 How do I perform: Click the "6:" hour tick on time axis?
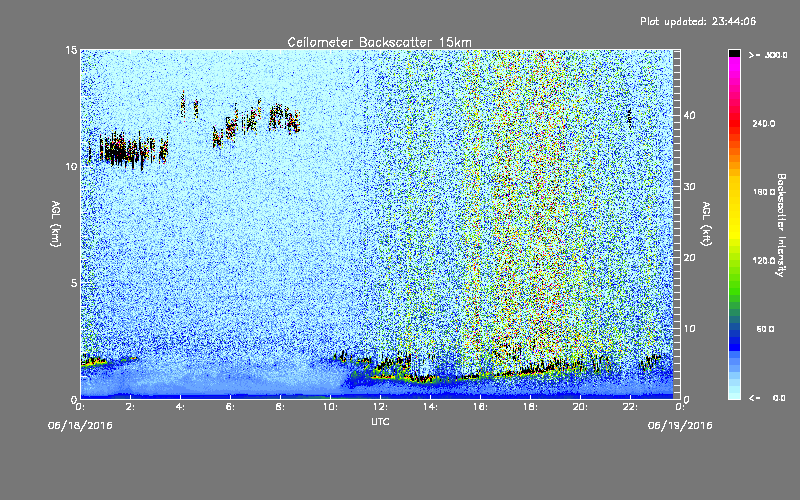coord(230,407)
